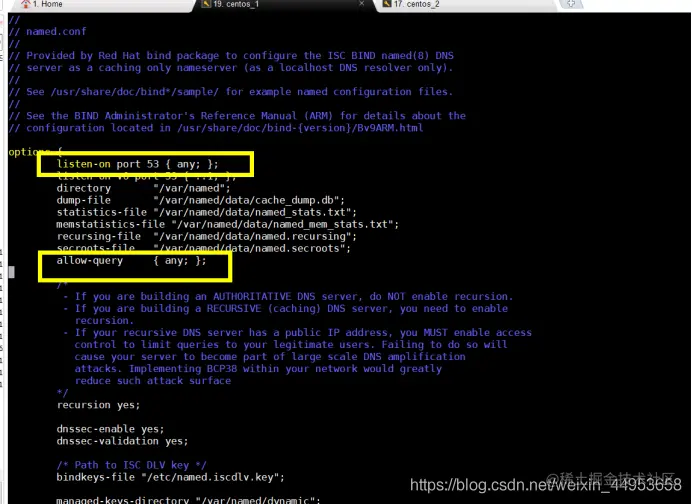Click the 'dnssec-enable yes;' line
Screen dimensions: 692x504
(x=110, y=429)
